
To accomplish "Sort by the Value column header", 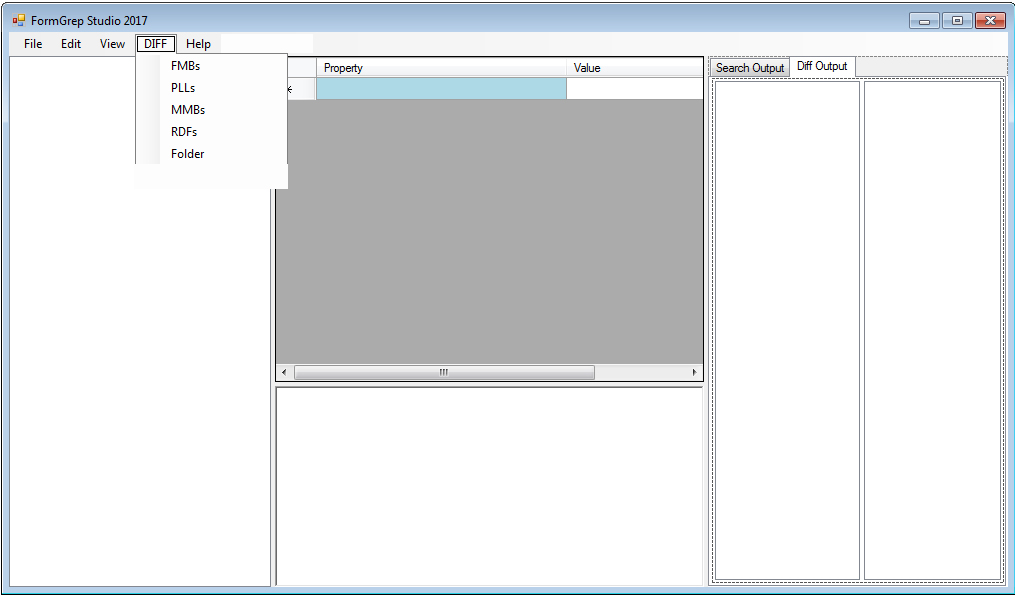I will [x=634, y=68].
